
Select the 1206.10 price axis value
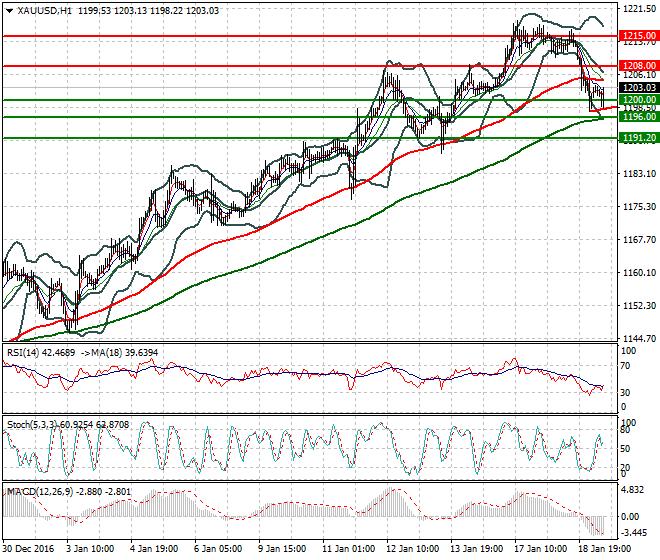[639, 75]
